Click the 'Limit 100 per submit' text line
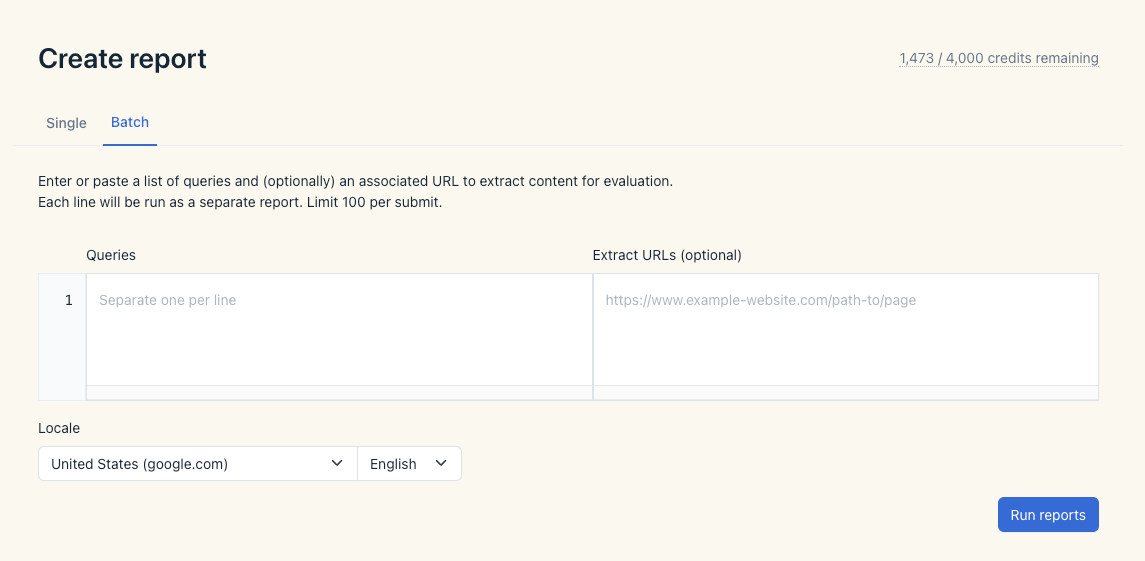 click(240, 202)
